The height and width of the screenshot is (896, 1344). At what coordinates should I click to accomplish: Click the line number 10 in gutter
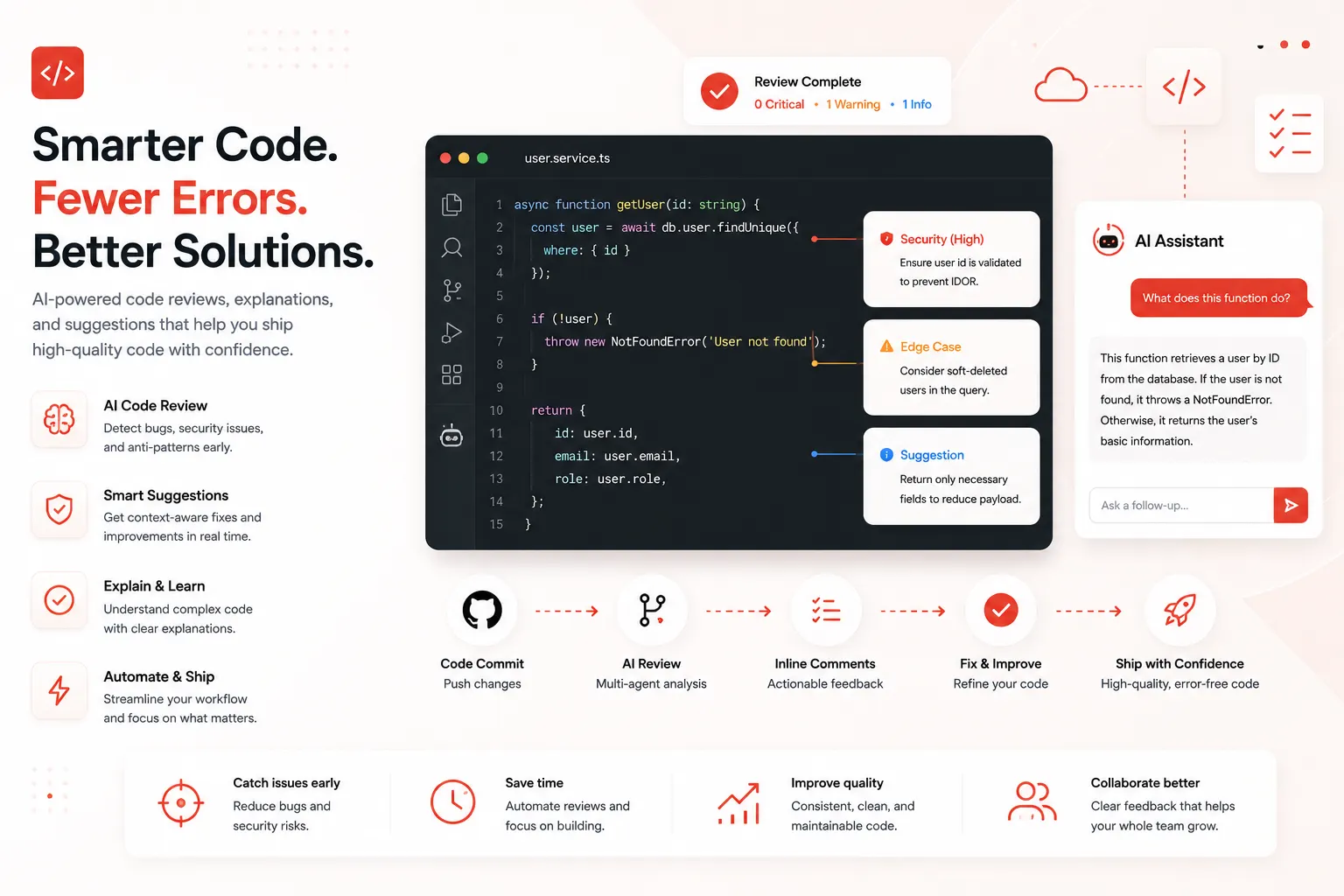(x=496, y=410)
